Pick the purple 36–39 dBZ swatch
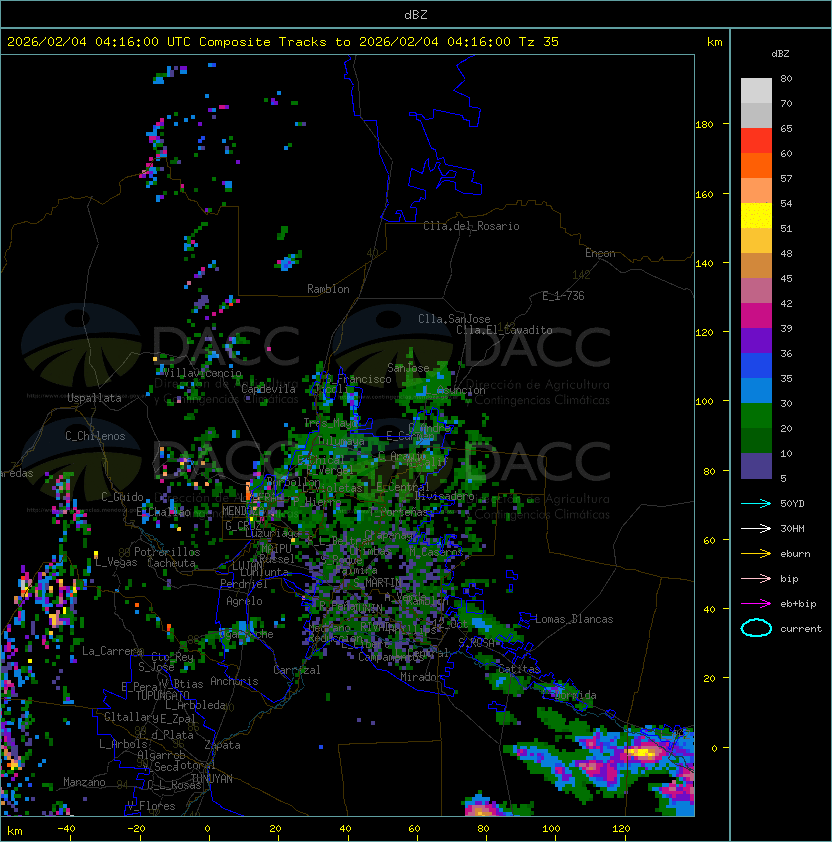This screenshot has width=832, height=842. point(756,340)
